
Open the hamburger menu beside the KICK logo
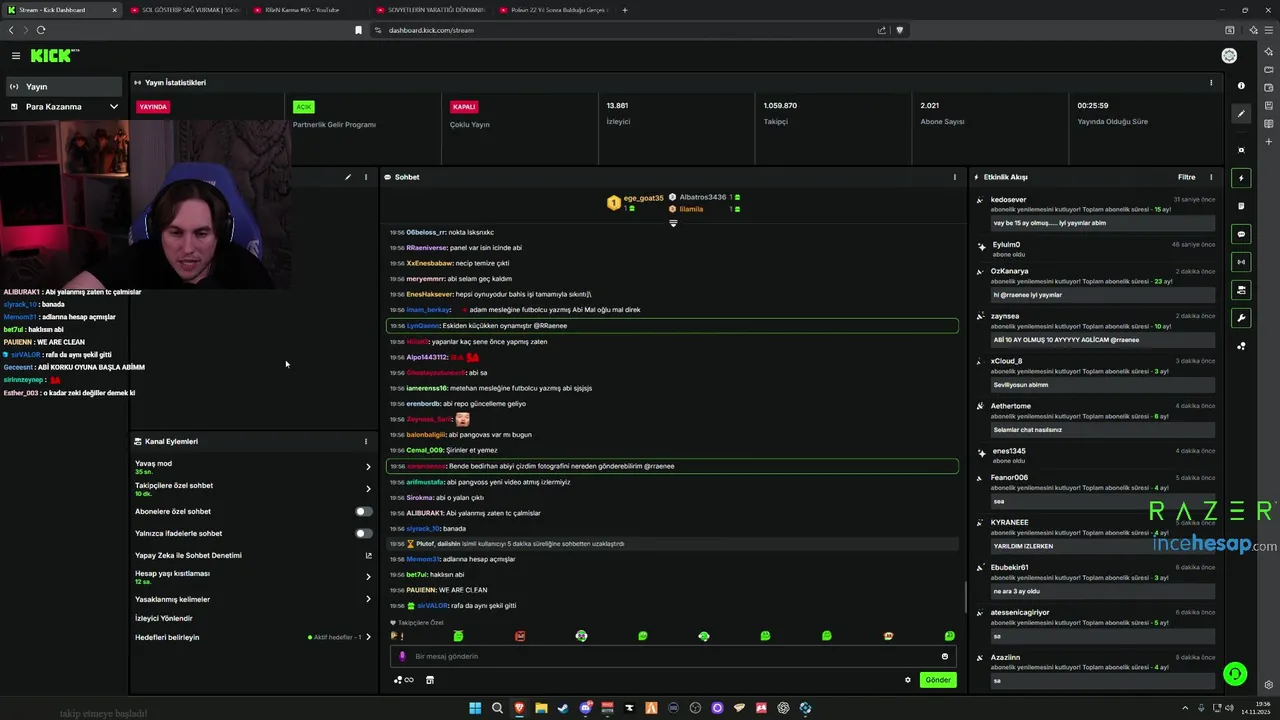[x=16, y=56]
